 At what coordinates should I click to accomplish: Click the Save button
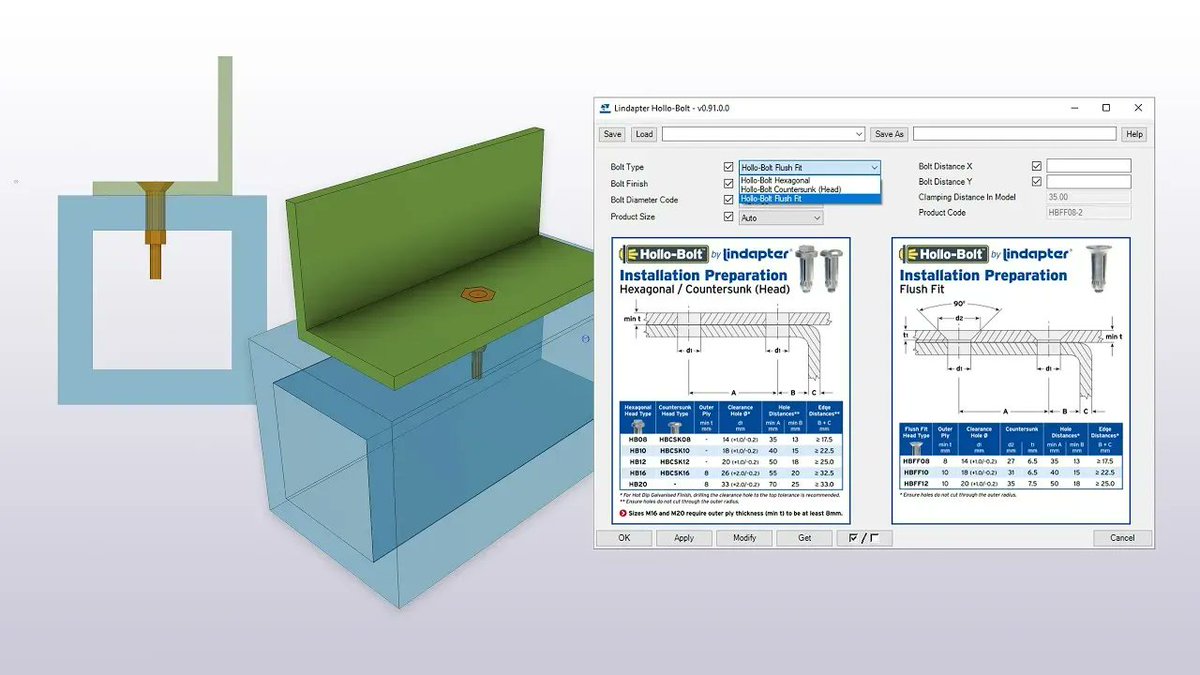(x=612, y=134)
